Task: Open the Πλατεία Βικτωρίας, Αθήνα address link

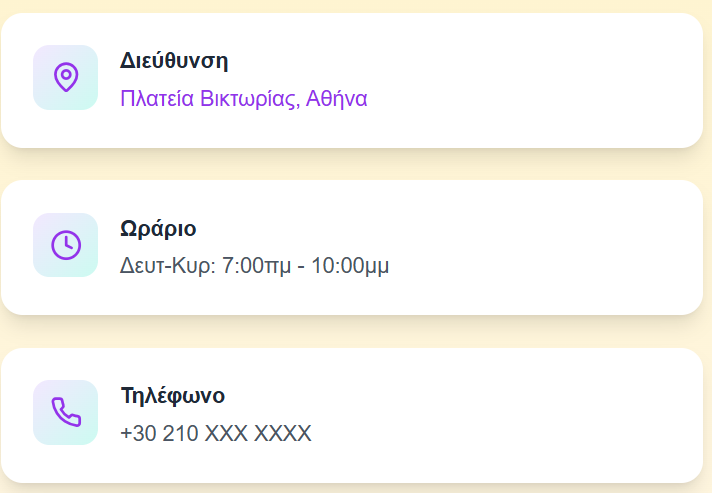Action: [243, 99]
